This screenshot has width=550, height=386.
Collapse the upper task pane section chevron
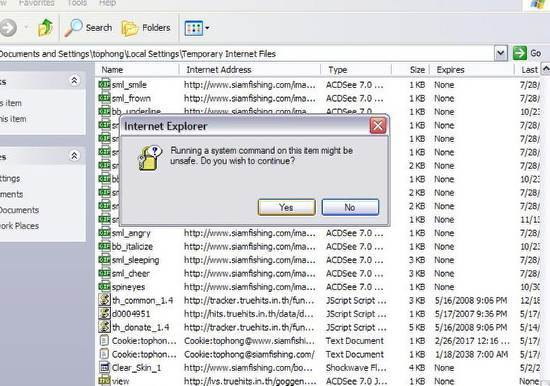click(x=74, y=81)
